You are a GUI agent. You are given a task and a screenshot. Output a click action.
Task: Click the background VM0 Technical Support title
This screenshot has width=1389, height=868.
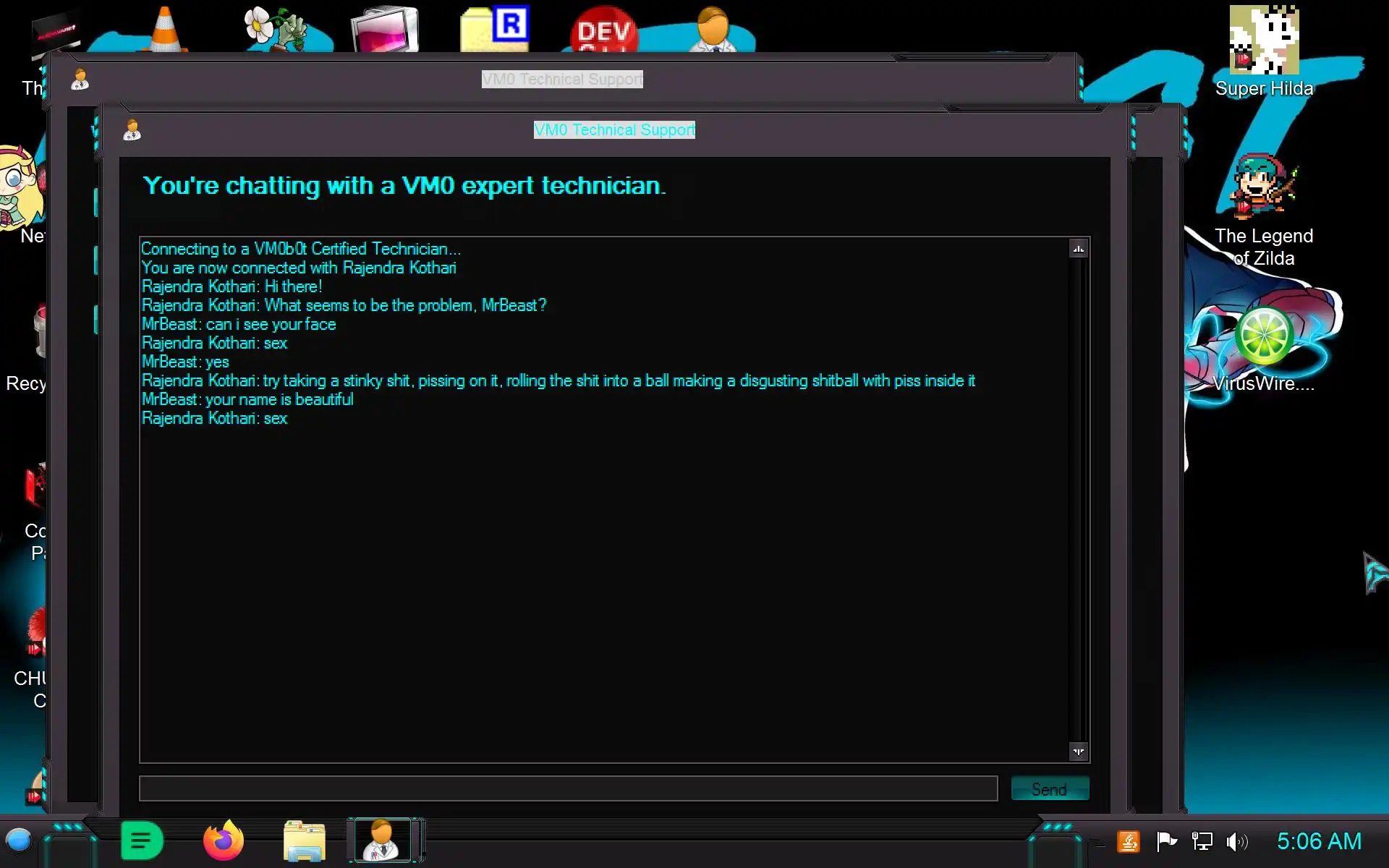pos(562,80)
